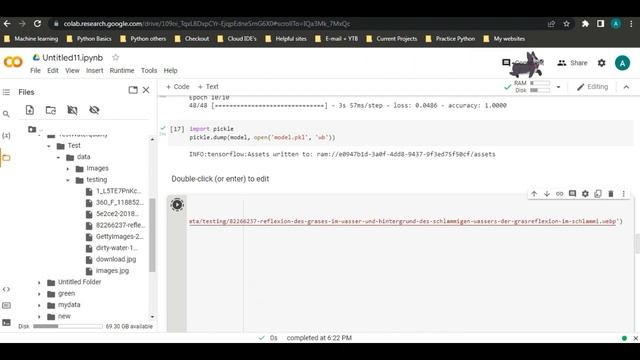Run the active code cell

pos(177,204)
